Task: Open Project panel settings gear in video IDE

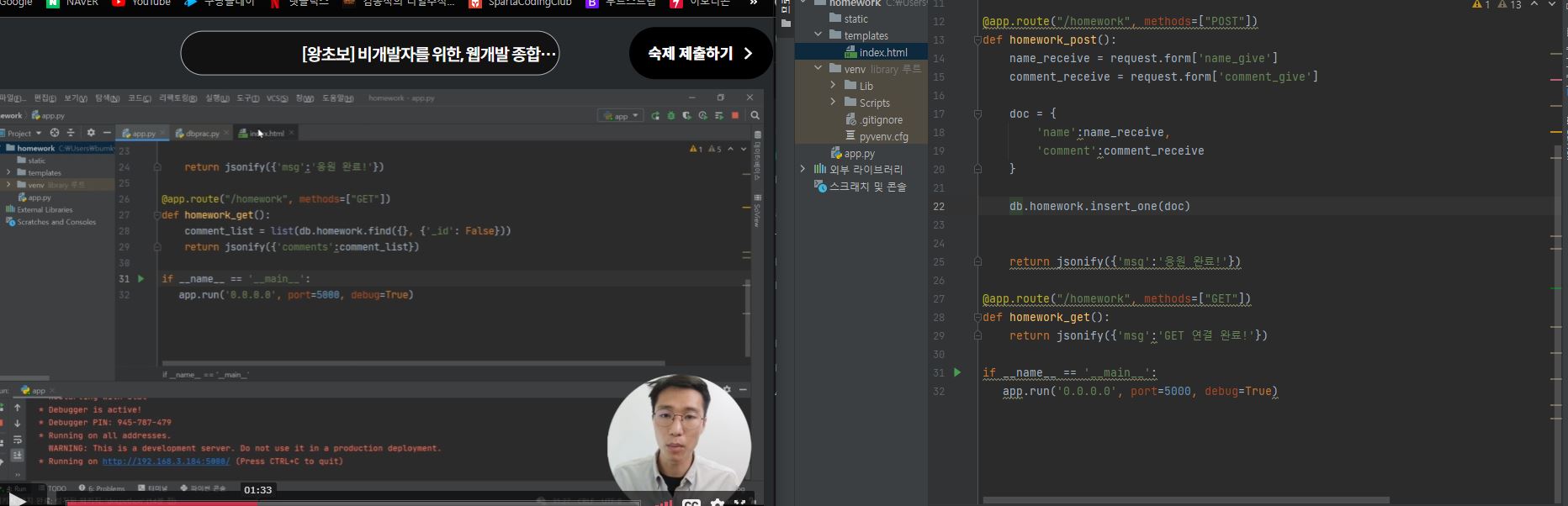Action: tap(91, 133)
